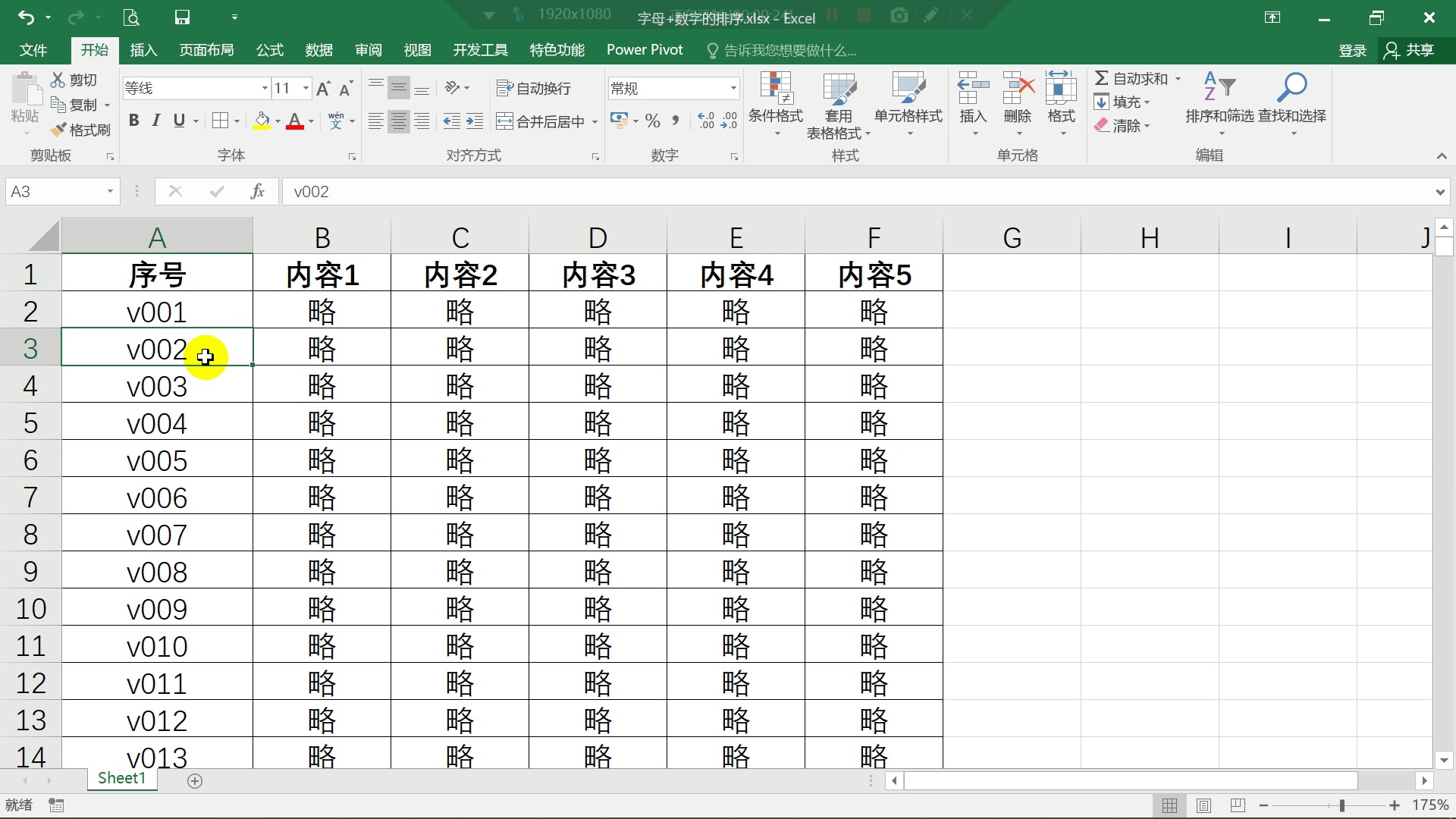This screenshot has height=819, width=1456.
Task: Decrease decimal places
Action: (730, 121)
